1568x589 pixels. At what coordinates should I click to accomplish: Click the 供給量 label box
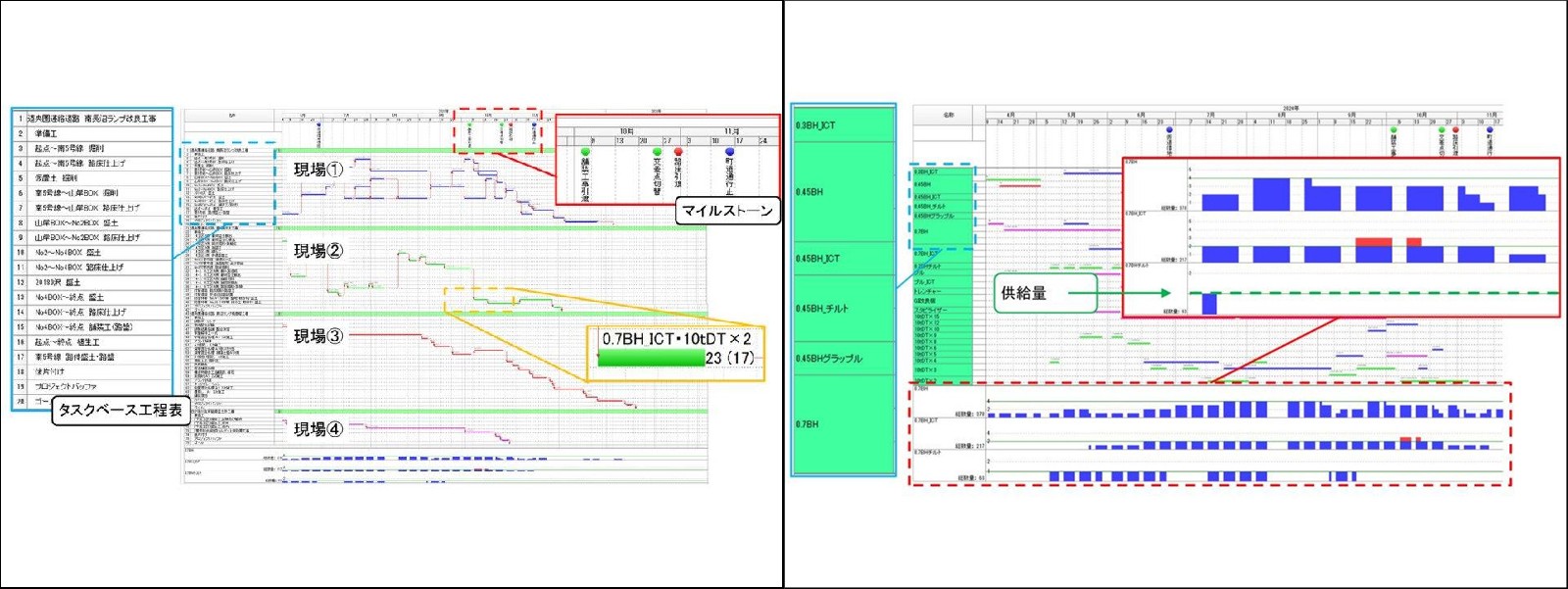(1024, 293)
